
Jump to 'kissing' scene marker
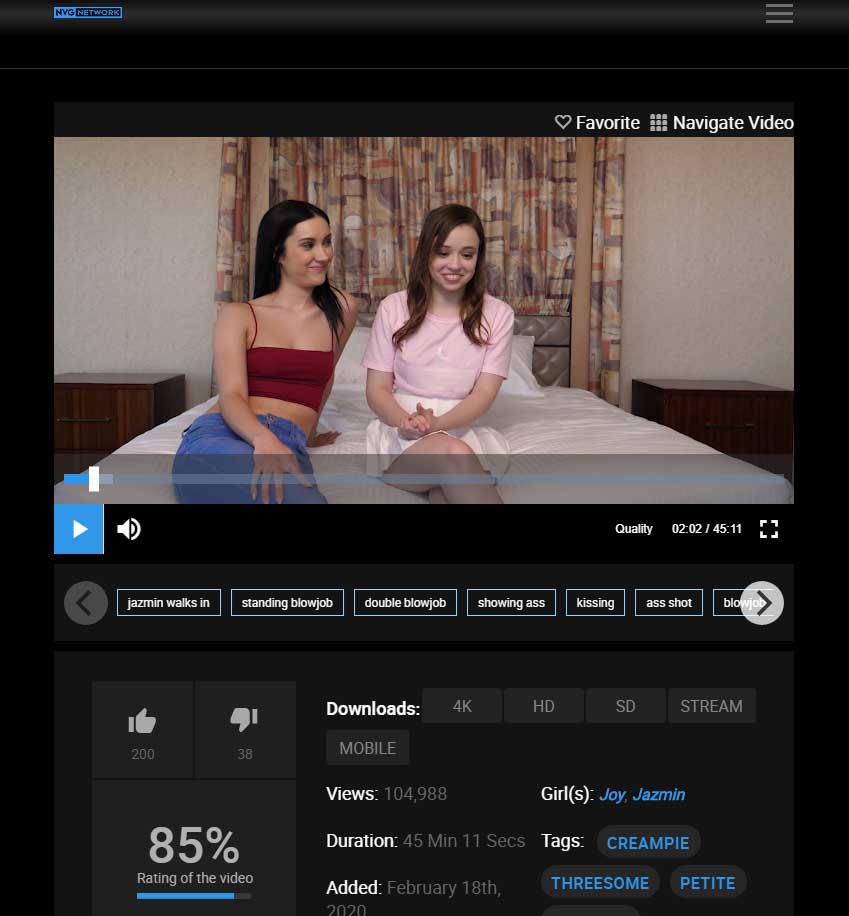point(595,603)
